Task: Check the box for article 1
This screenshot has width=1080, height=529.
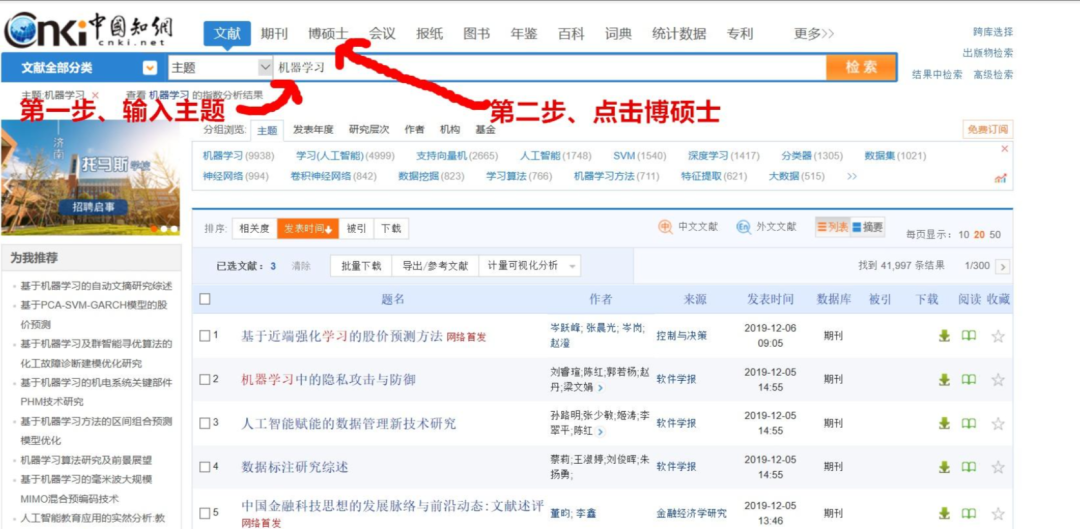Action: 204,335
